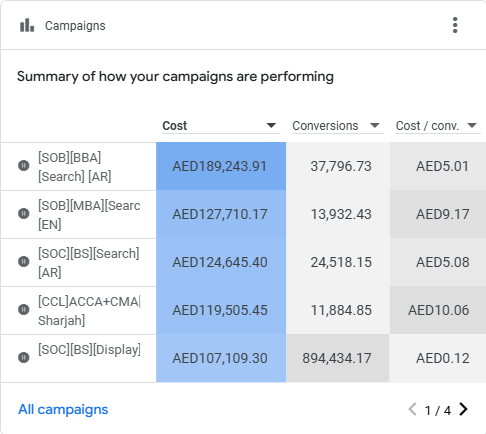The height and width of the screenshot is (434, 486).
Task: Click cost cell AED107,109.30
Action: click(221, 358)
